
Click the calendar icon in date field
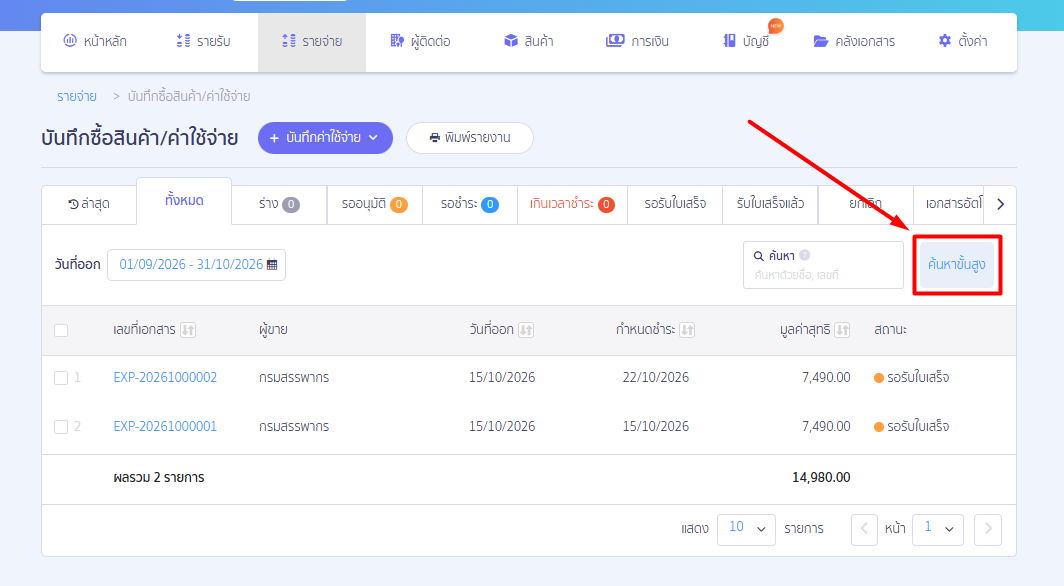point(272,265)
